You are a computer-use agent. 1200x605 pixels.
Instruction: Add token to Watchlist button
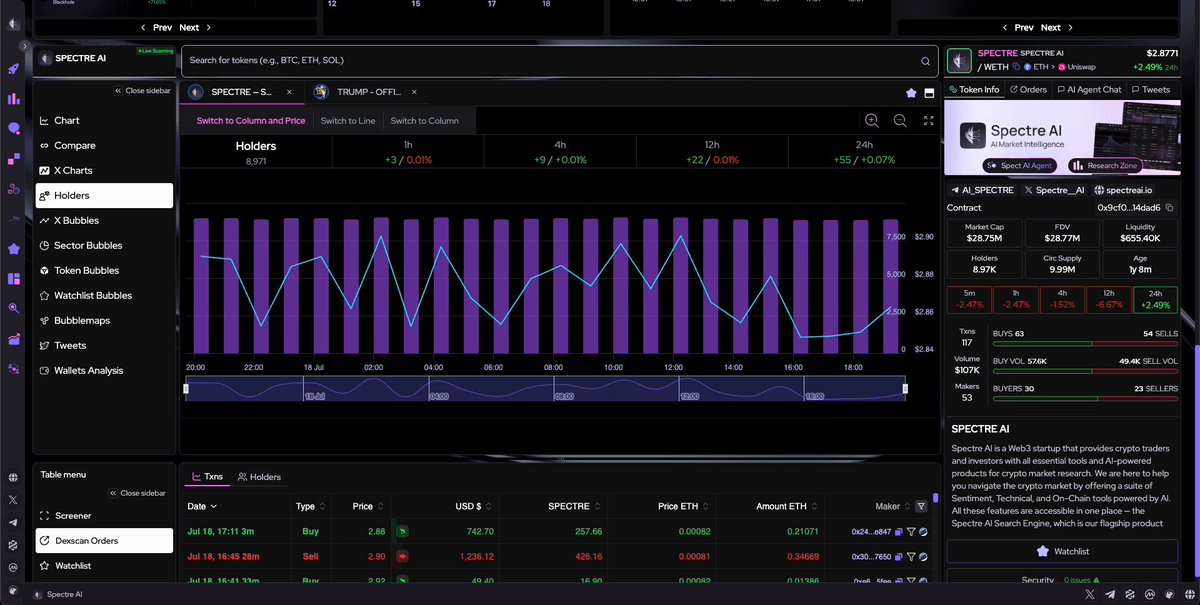[1063, 551]
